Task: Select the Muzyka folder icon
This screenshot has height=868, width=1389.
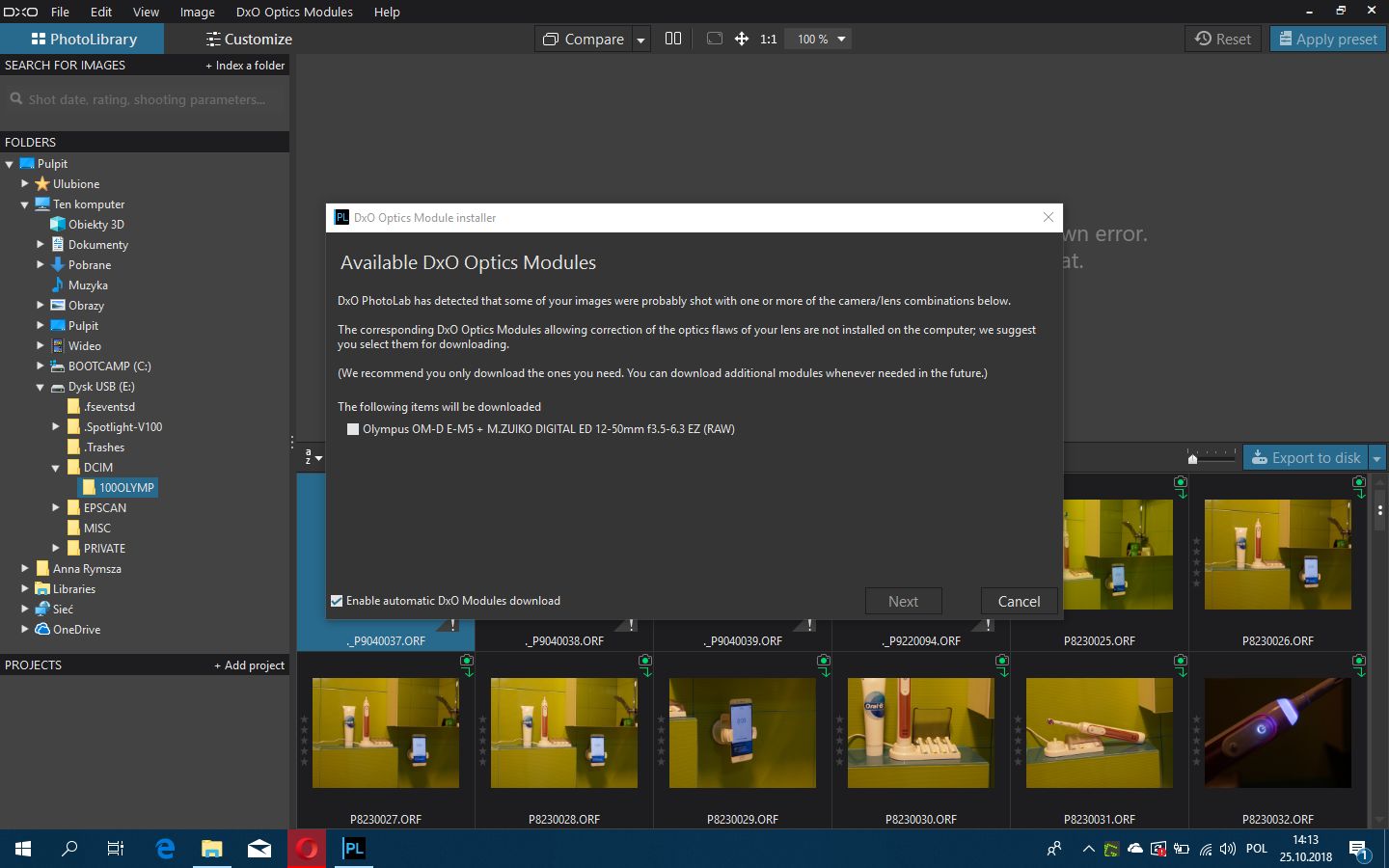Action: pos(58,285)
